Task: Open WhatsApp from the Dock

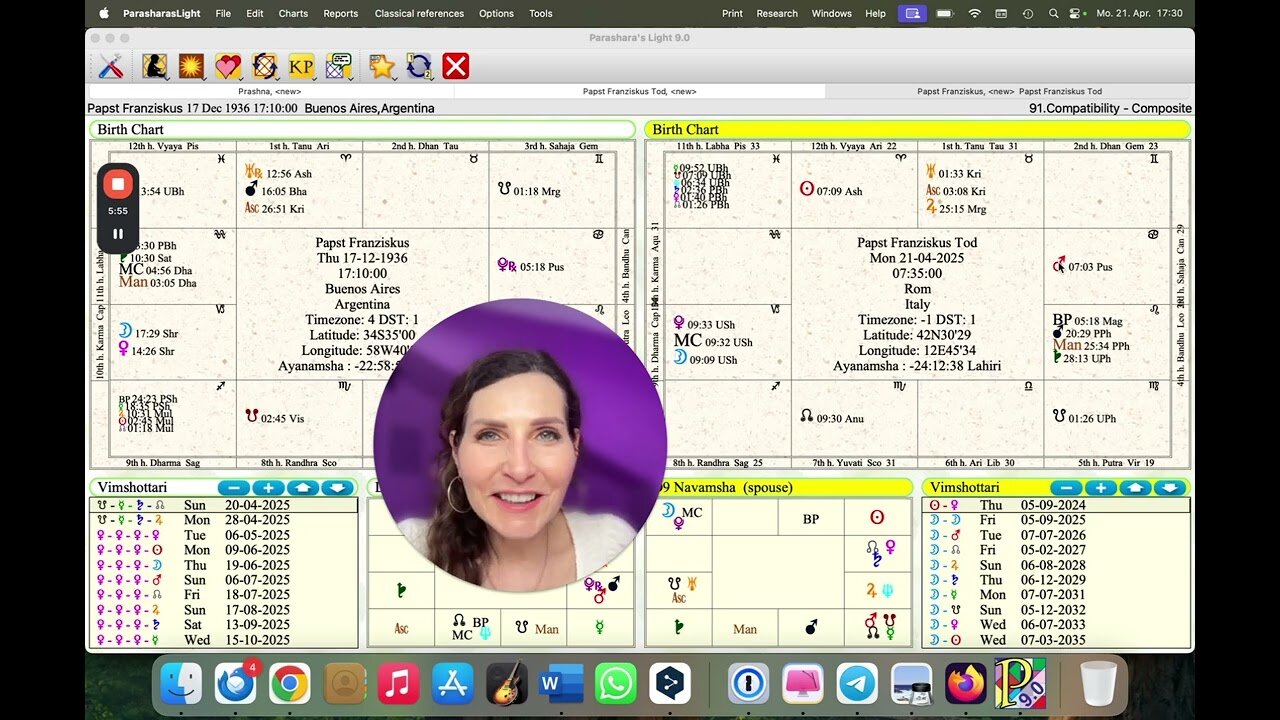Action: click(x=615, y=684)
